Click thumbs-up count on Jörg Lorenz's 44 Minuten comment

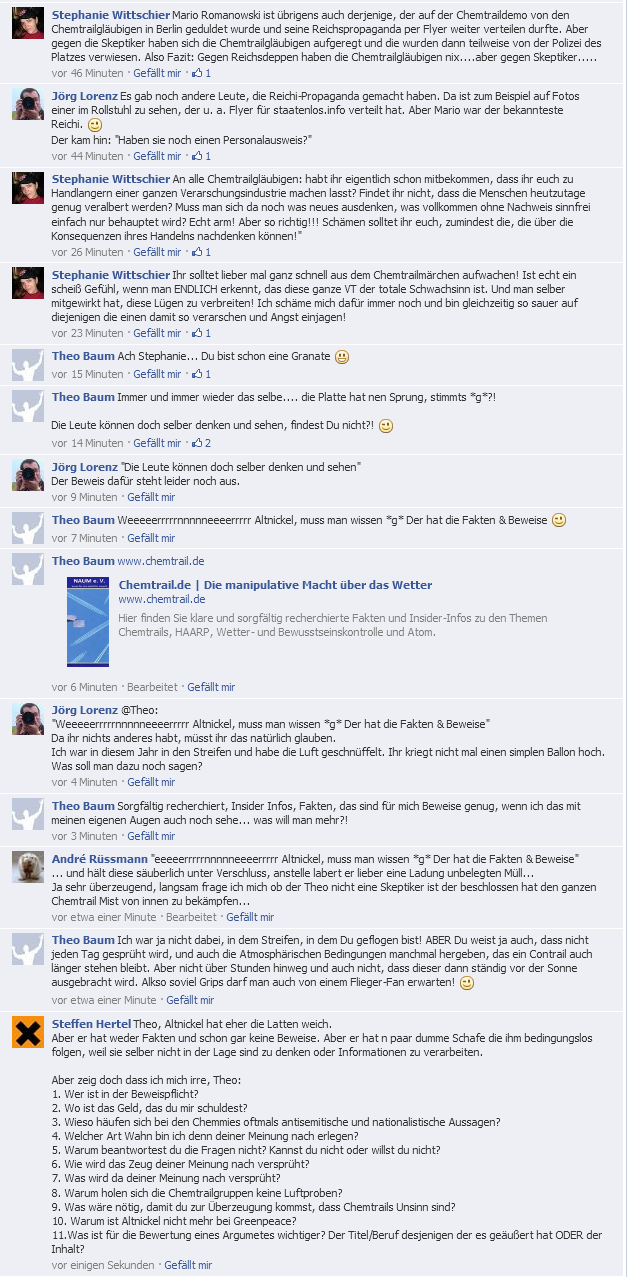coord(200,156)
